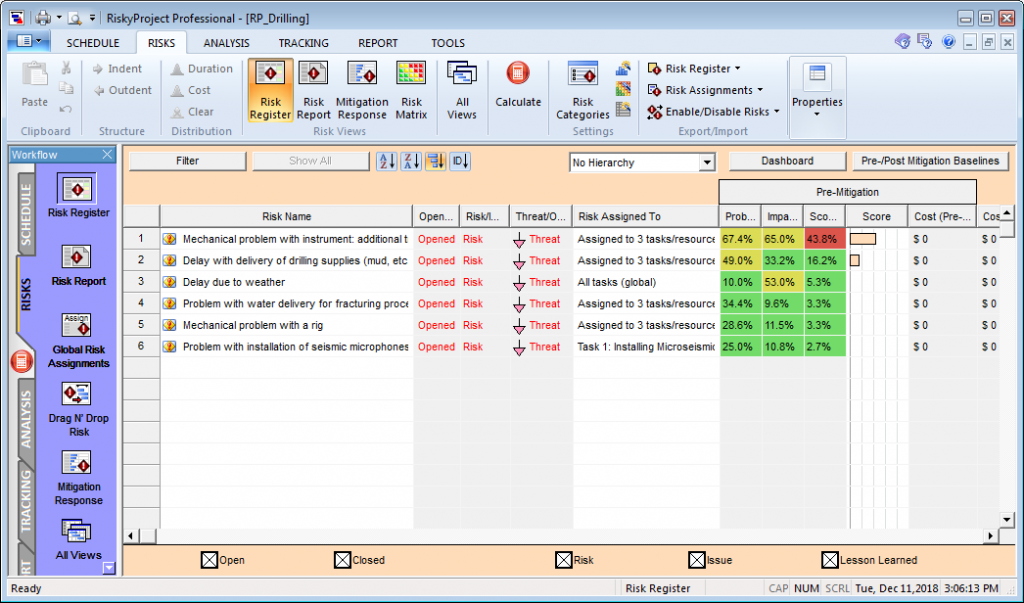This screenshot has height=603, width=1024.
Task: Expand the Risk Register export/import dropdown
Action: click(x=694, y=69)
